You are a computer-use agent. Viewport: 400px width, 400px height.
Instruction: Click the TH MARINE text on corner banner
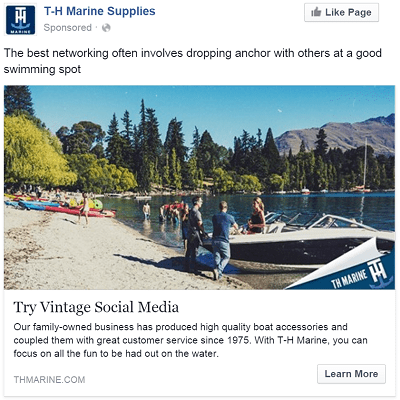(349, 279)
